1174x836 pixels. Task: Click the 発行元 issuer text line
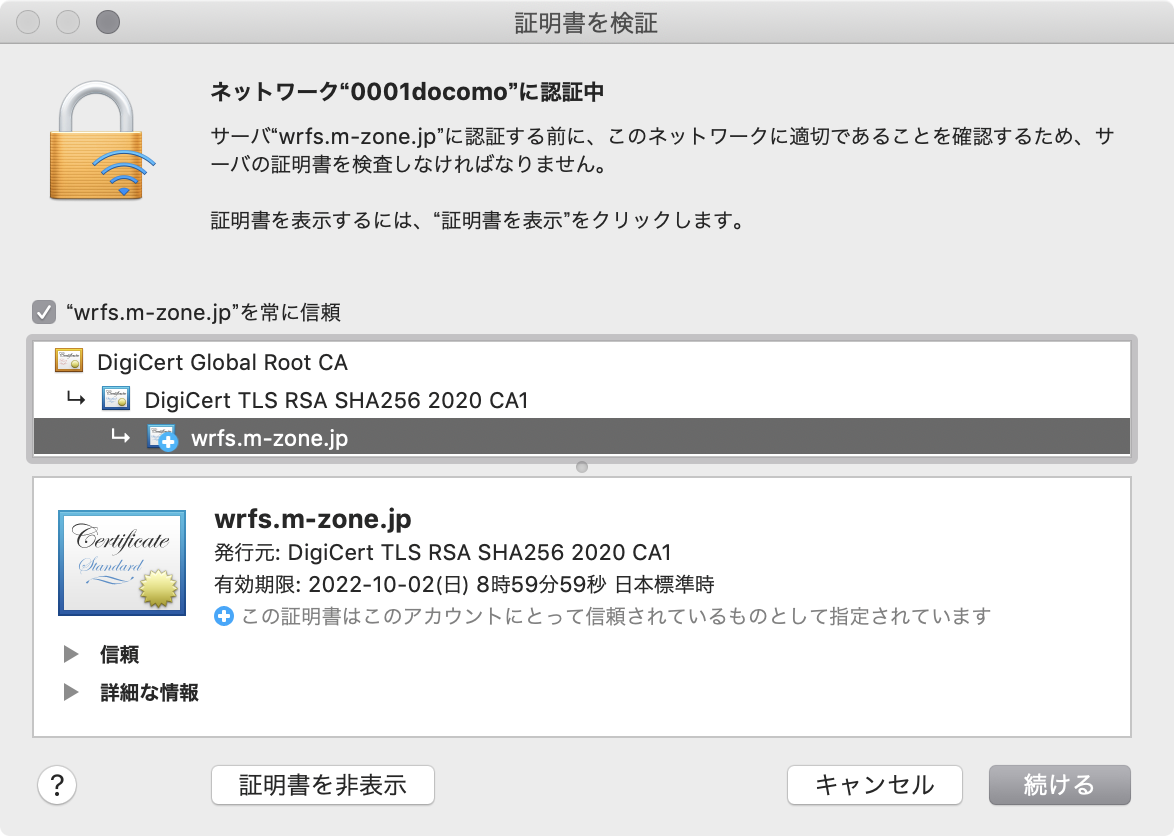click(442, 552)
